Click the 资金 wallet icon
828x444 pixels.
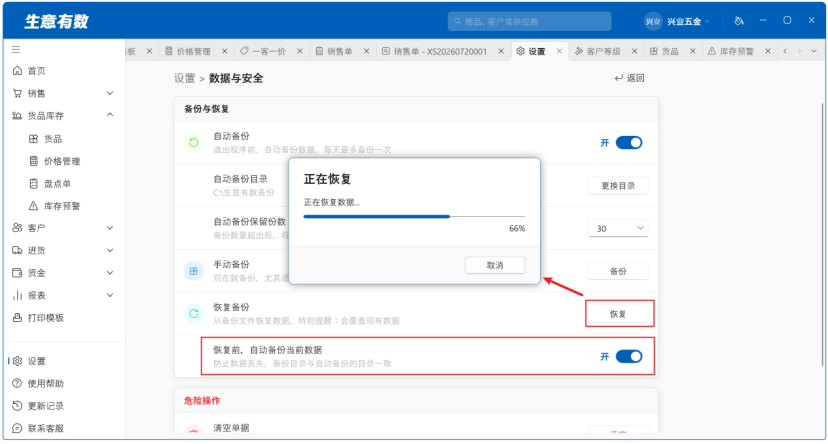(17, 273)
